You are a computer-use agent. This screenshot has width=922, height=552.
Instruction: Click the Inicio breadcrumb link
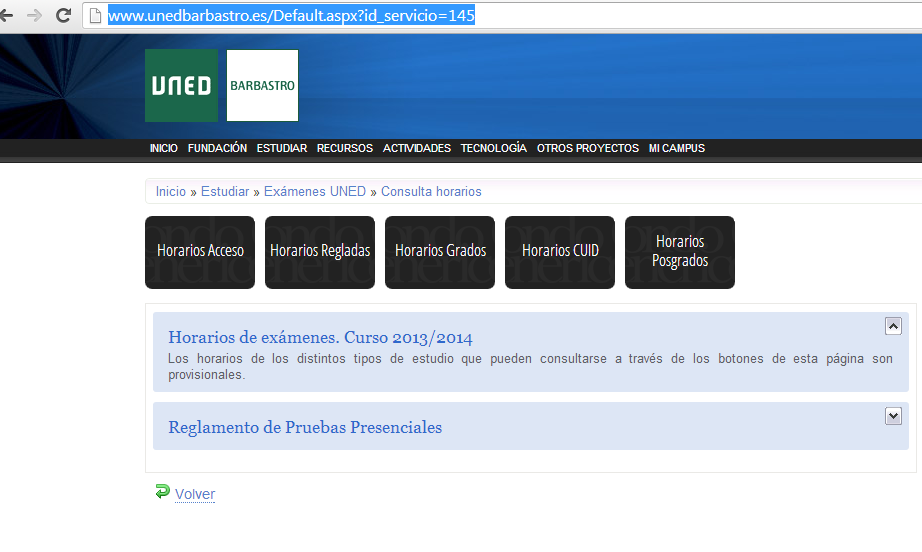[170, 192]
